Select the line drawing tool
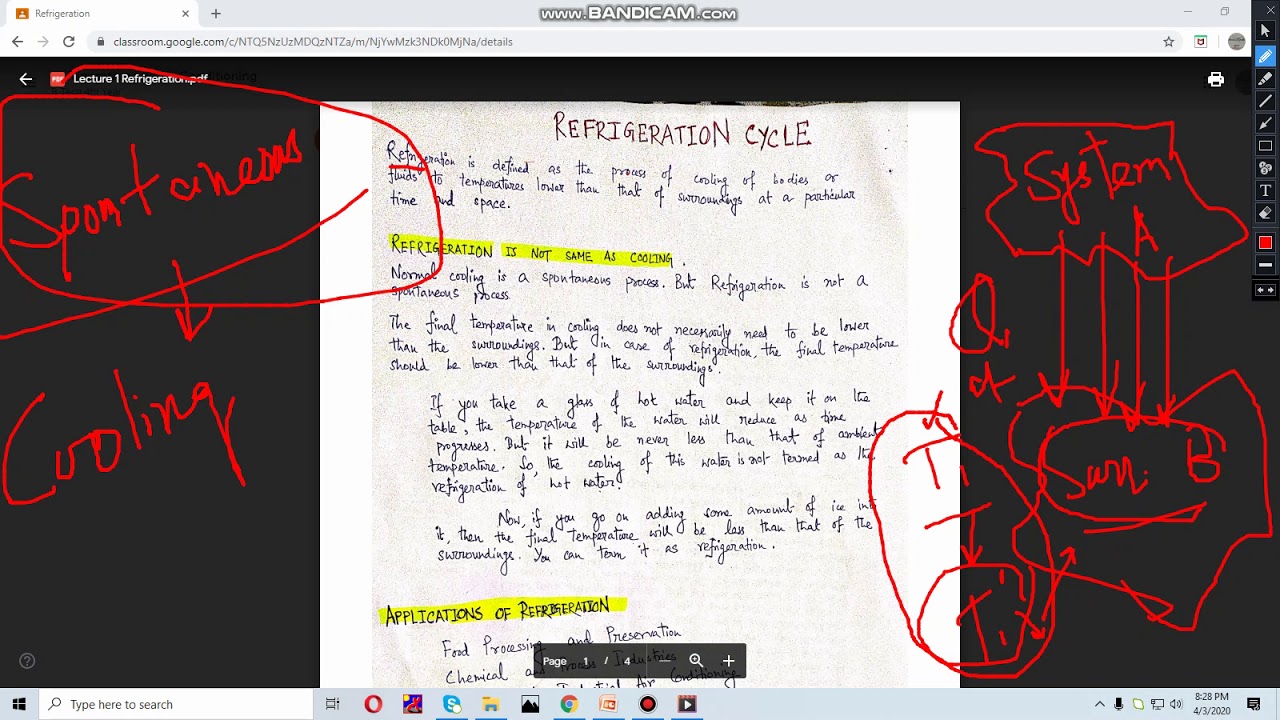 point(1265,101)
